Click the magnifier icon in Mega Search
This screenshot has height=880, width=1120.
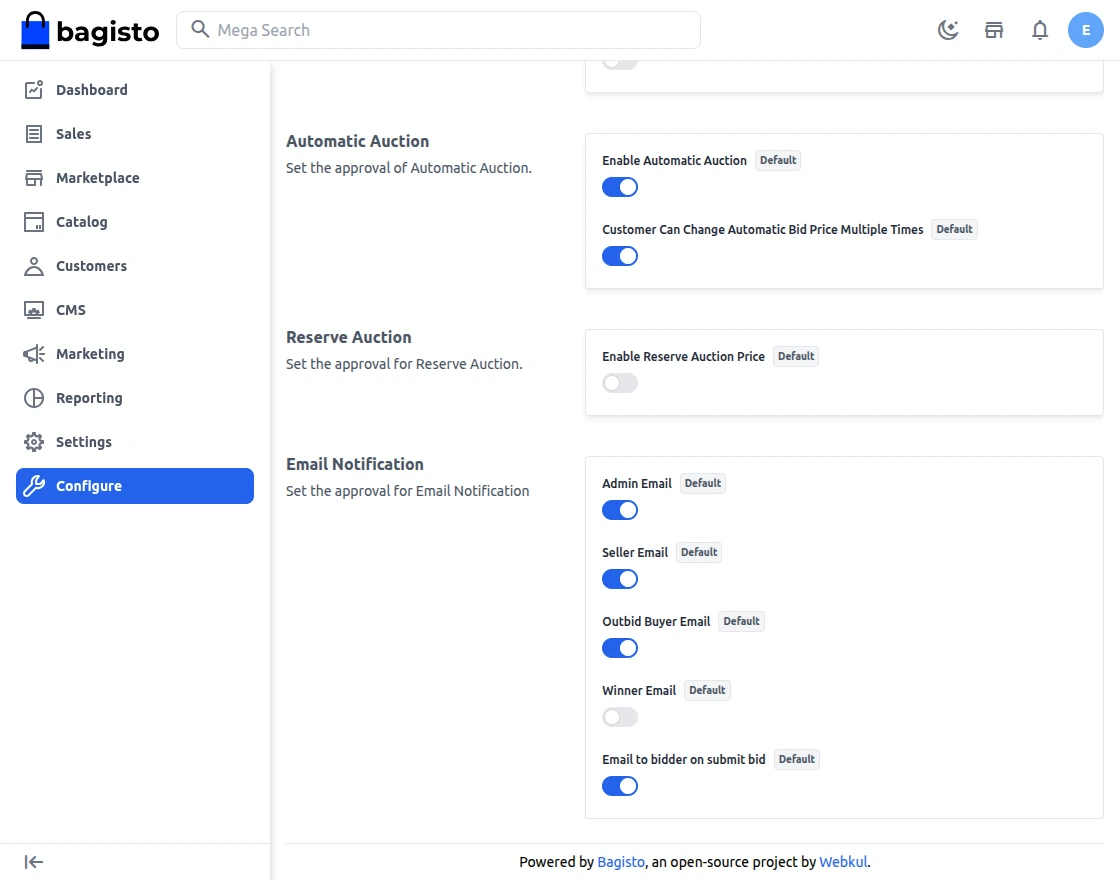[x=200, y=29]
